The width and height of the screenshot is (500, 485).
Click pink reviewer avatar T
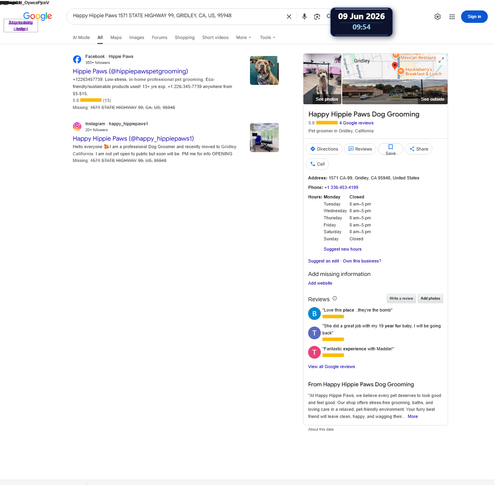click(x=314, y=352)
